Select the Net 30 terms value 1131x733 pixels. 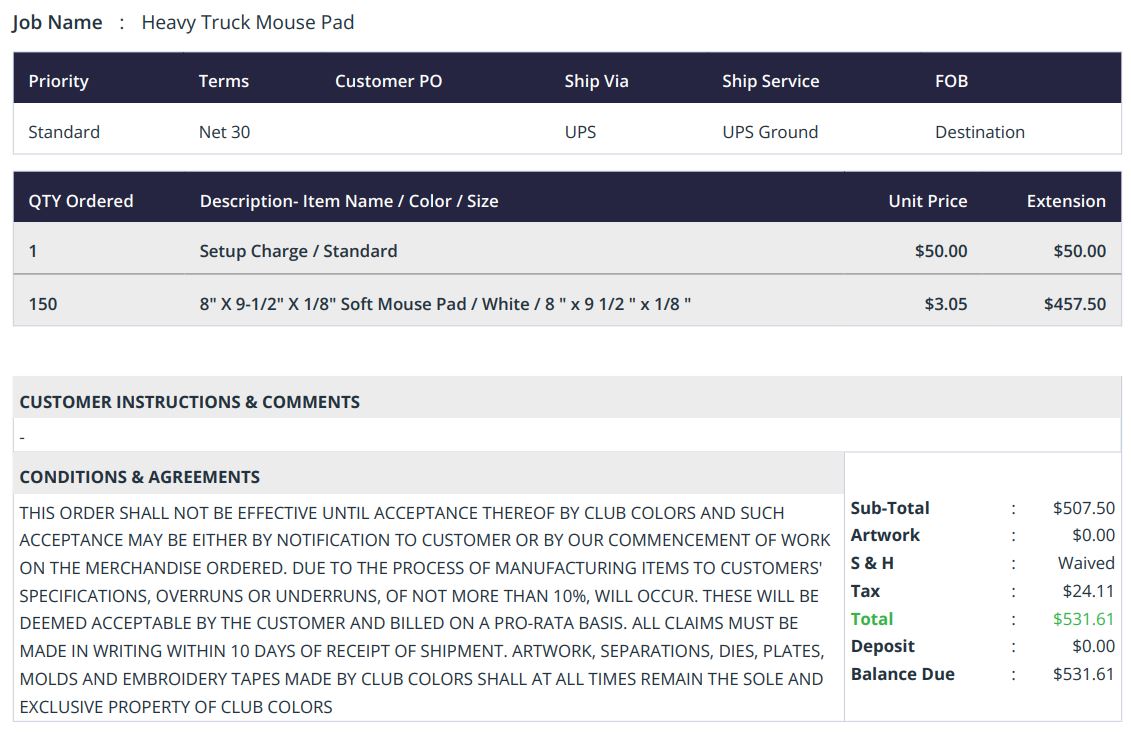tap(224, 132)
